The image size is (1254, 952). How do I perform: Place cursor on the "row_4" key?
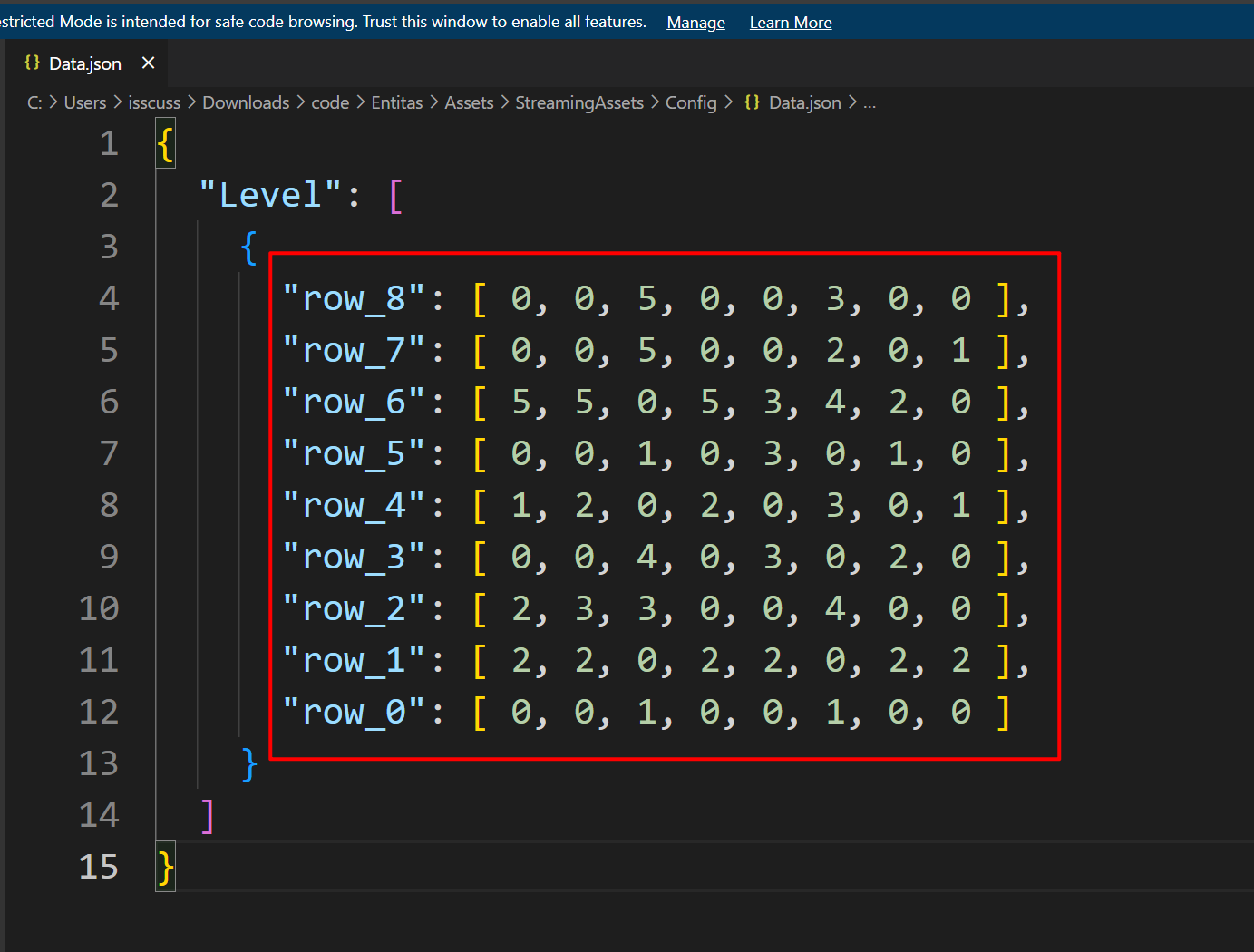[354, 505]
